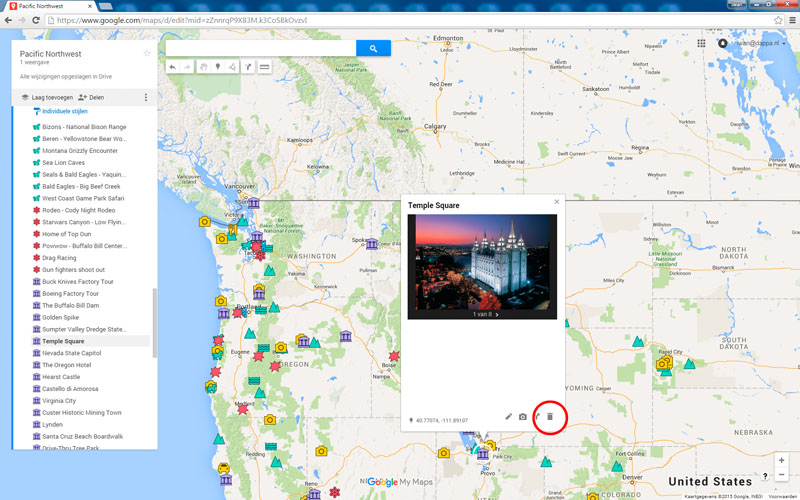Click the map search input field
Viewport: 800px width, 500px height.
[260, 48]
